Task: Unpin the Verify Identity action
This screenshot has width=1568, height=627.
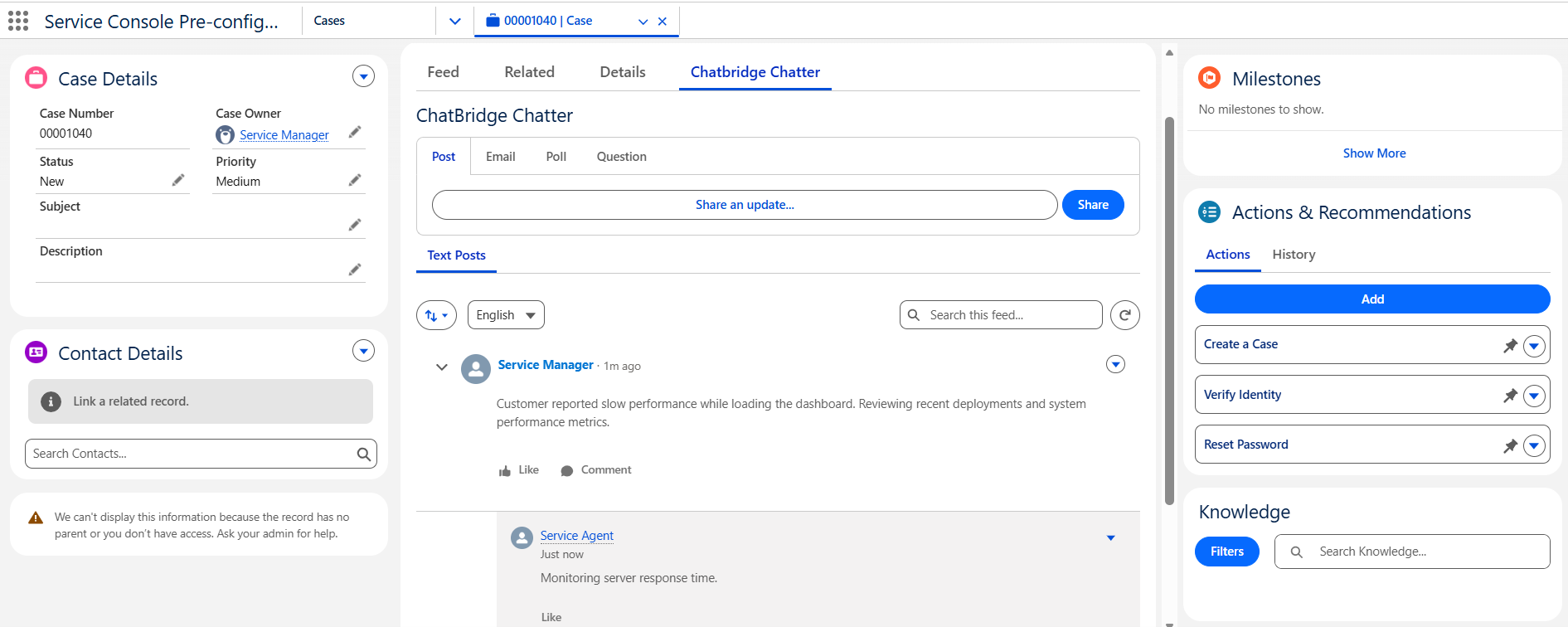Action: [1510, 396]
